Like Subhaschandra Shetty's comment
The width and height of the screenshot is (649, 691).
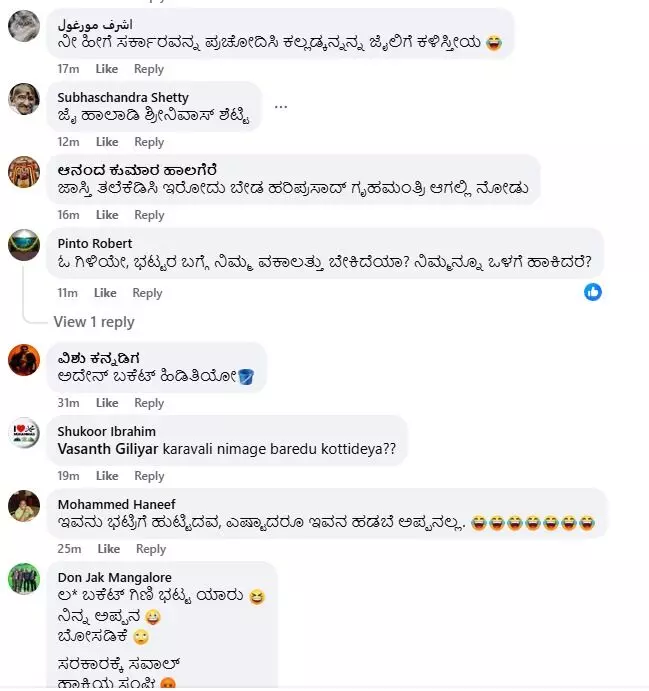(107, 142)
